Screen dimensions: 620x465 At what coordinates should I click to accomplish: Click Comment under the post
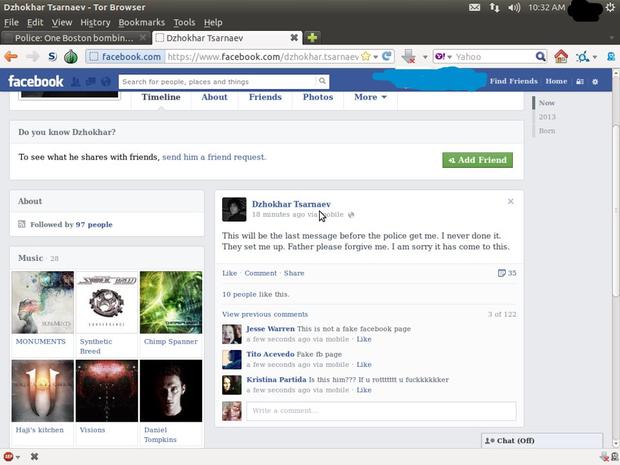261,273
